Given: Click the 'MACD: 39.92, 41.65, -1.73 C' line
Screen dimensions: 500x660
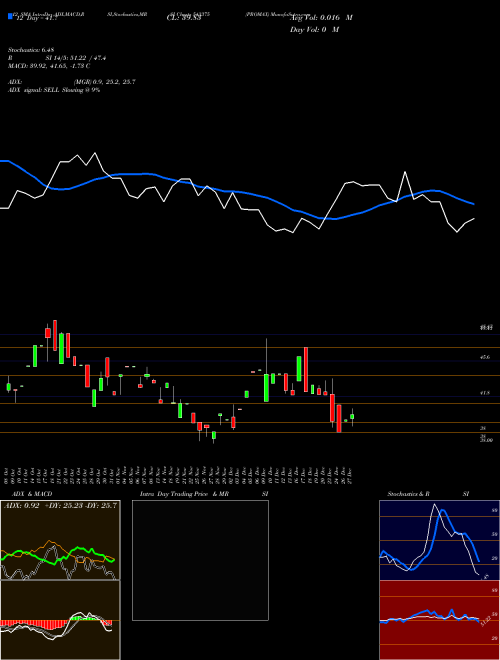Looking at the screenshot, I should tap(49, 66).
